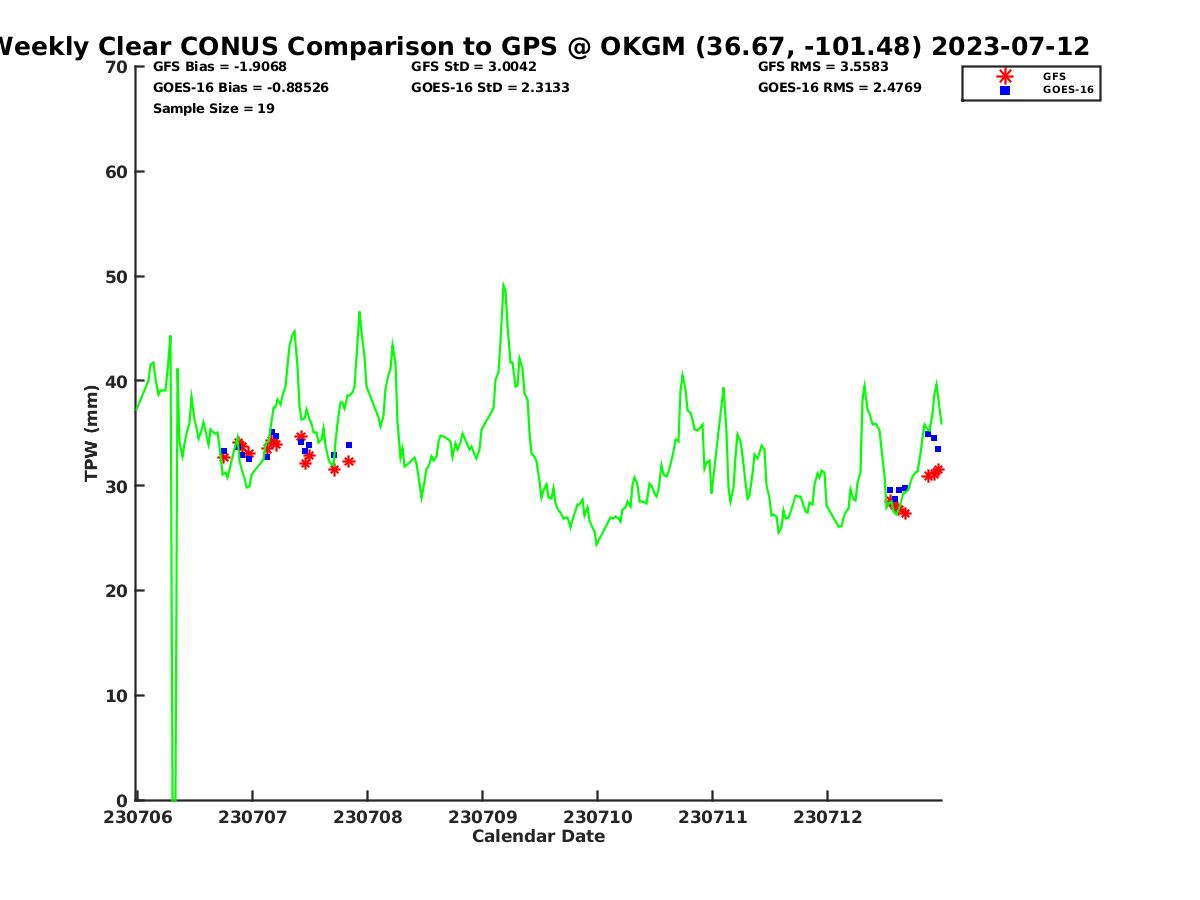Click the 60 y-axis tick label
1200x900 pixels.
(117, 172)
